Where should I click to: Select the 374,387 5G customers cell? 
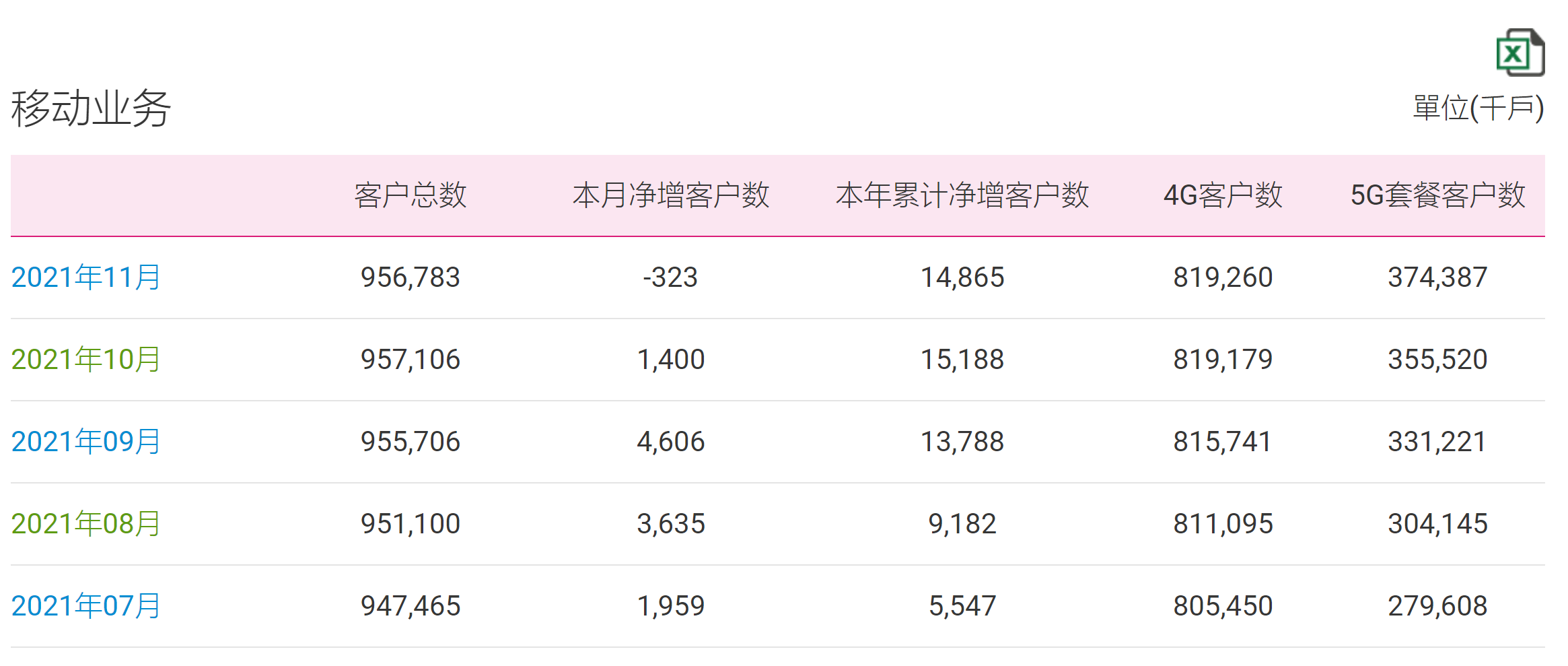coord(1438,277)
